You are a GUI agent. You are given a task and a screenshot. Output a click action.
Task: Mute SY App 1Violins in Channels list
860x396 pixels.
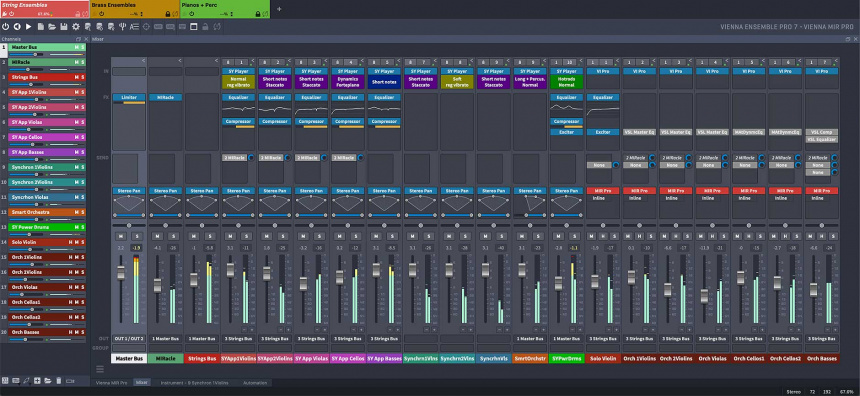tap(77, 92)
